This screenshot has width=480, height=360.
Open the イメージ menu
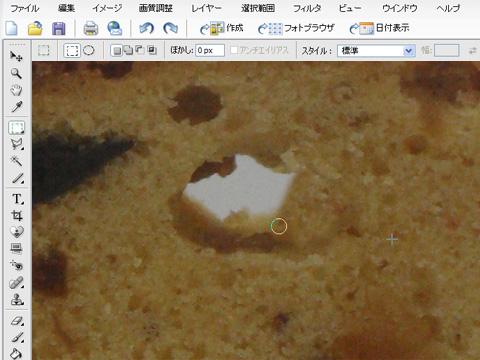point(107,8)
